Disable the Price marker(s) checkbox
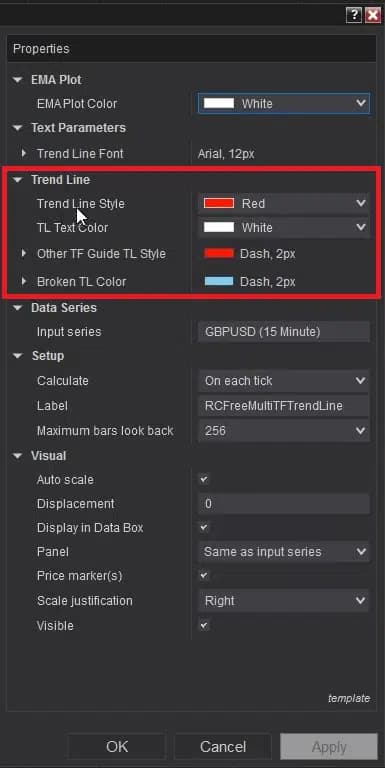The image size is (385, 768). (204, 576)
